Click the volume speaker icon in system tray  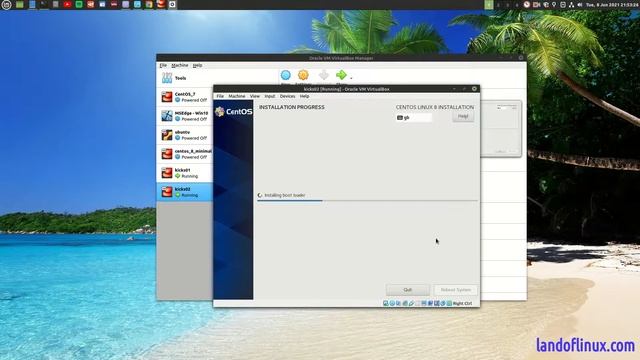pyautogui.click(x=580, y=4)
